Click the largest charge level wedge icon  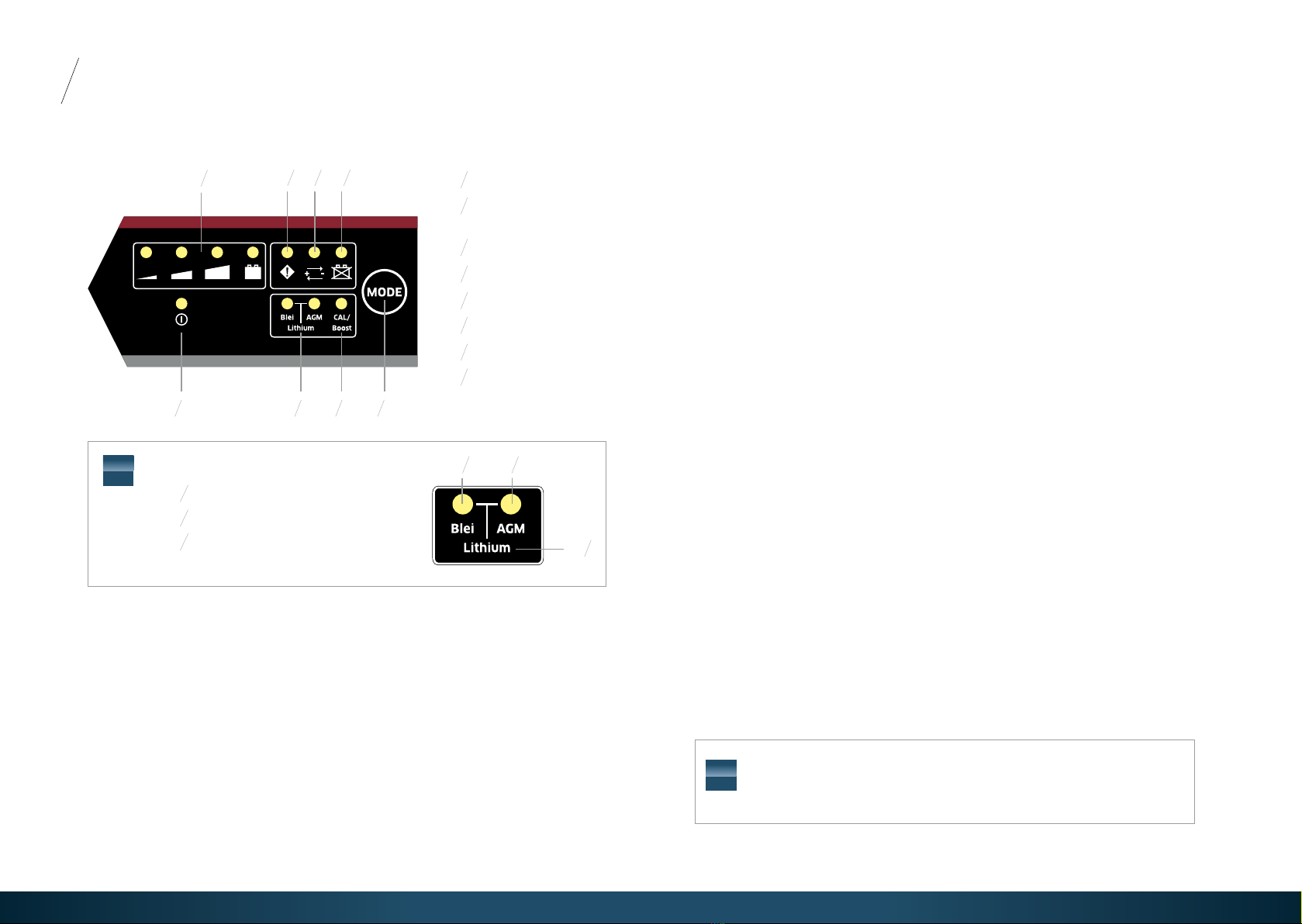217,272
